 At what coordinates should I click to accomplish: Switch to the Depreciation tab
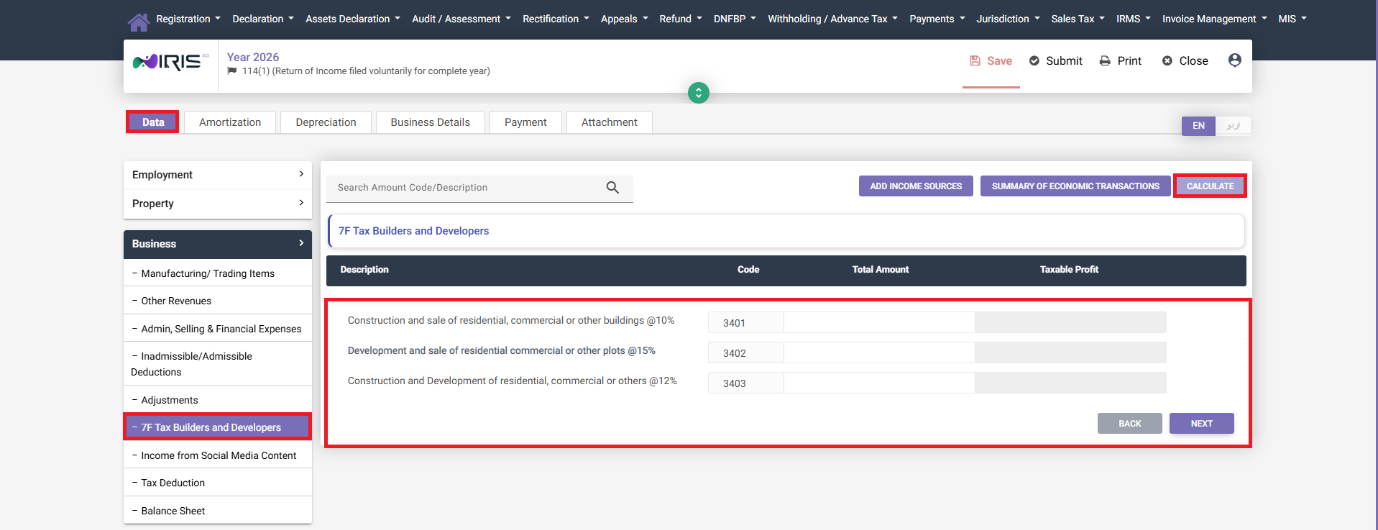point(326,122)
